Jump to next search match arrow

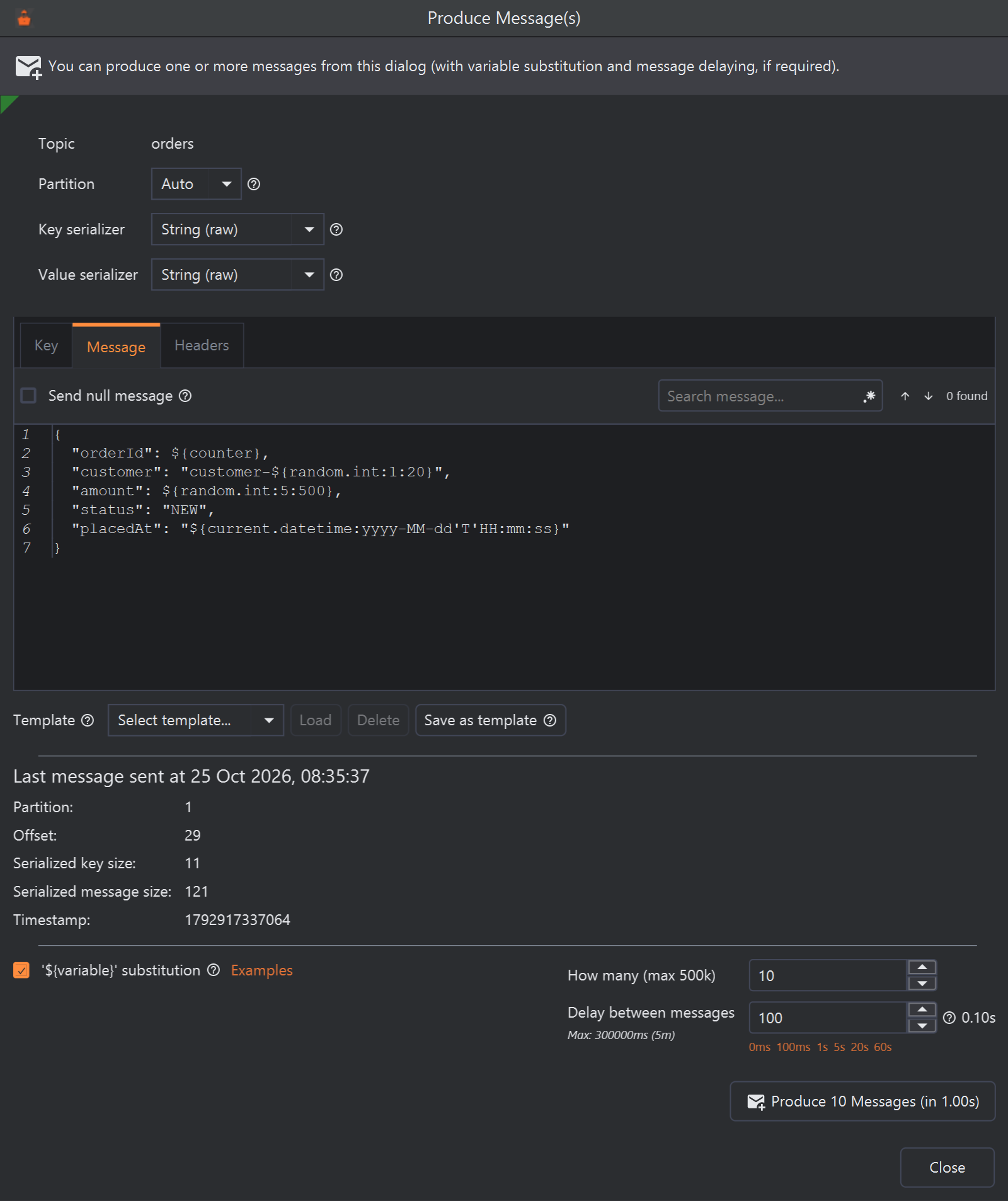(x=928, y=396)
